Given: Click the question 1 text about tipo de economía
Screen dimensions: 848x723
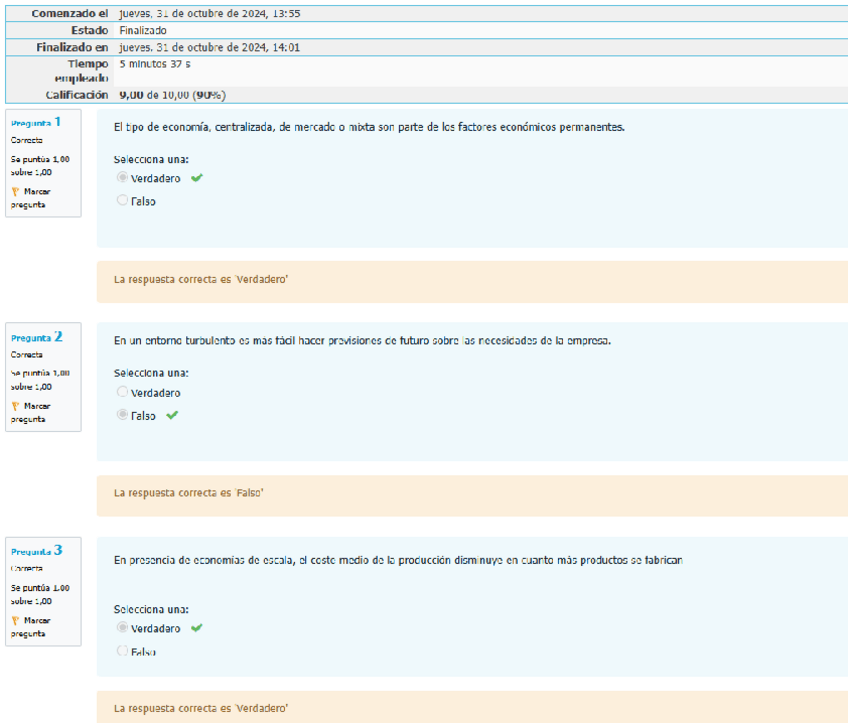Looking at the screenshot, I should [369, 127].
